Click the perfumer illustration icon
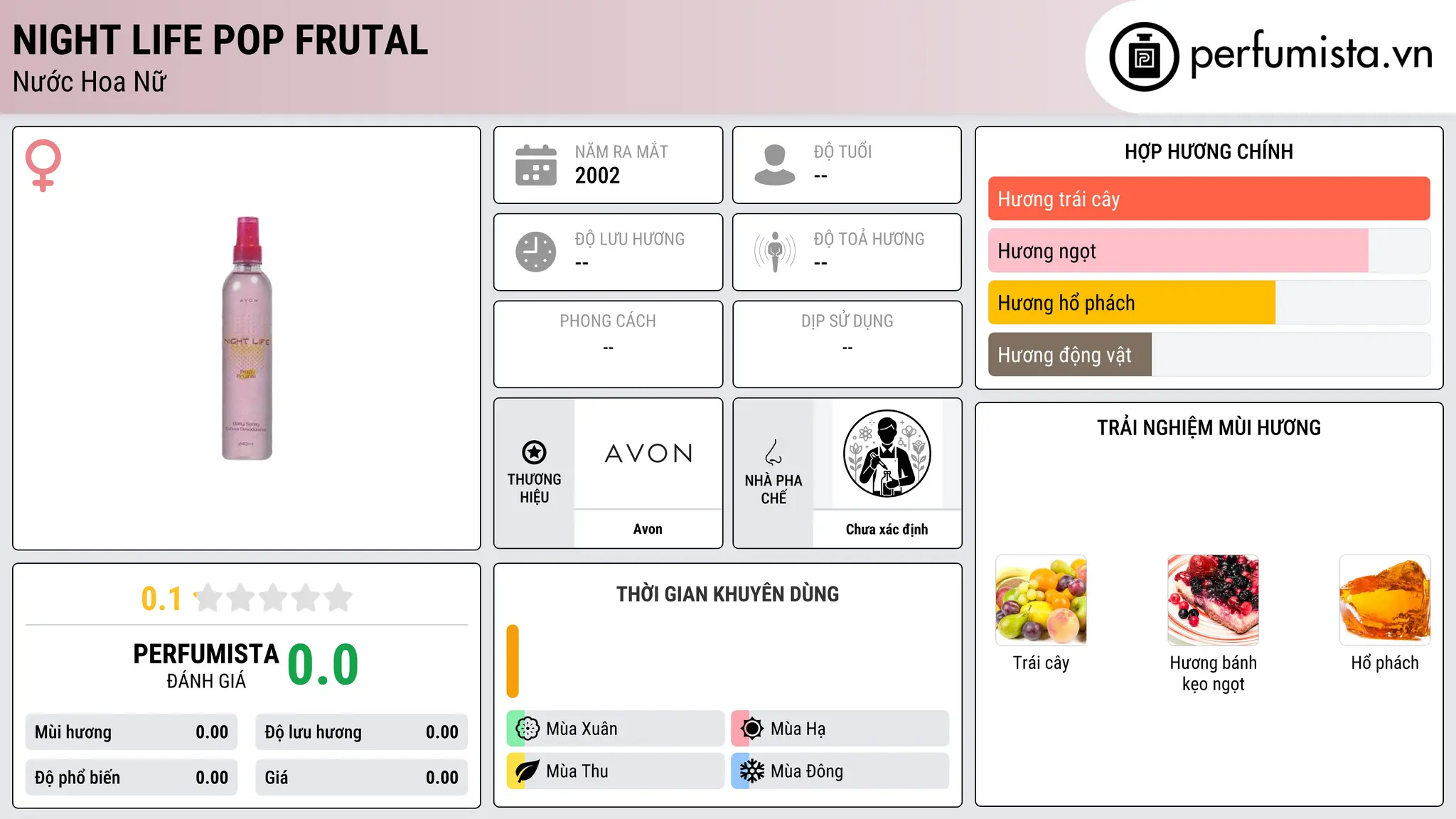The height and width of the screenshot is (819, 1456). pos(887,454)
